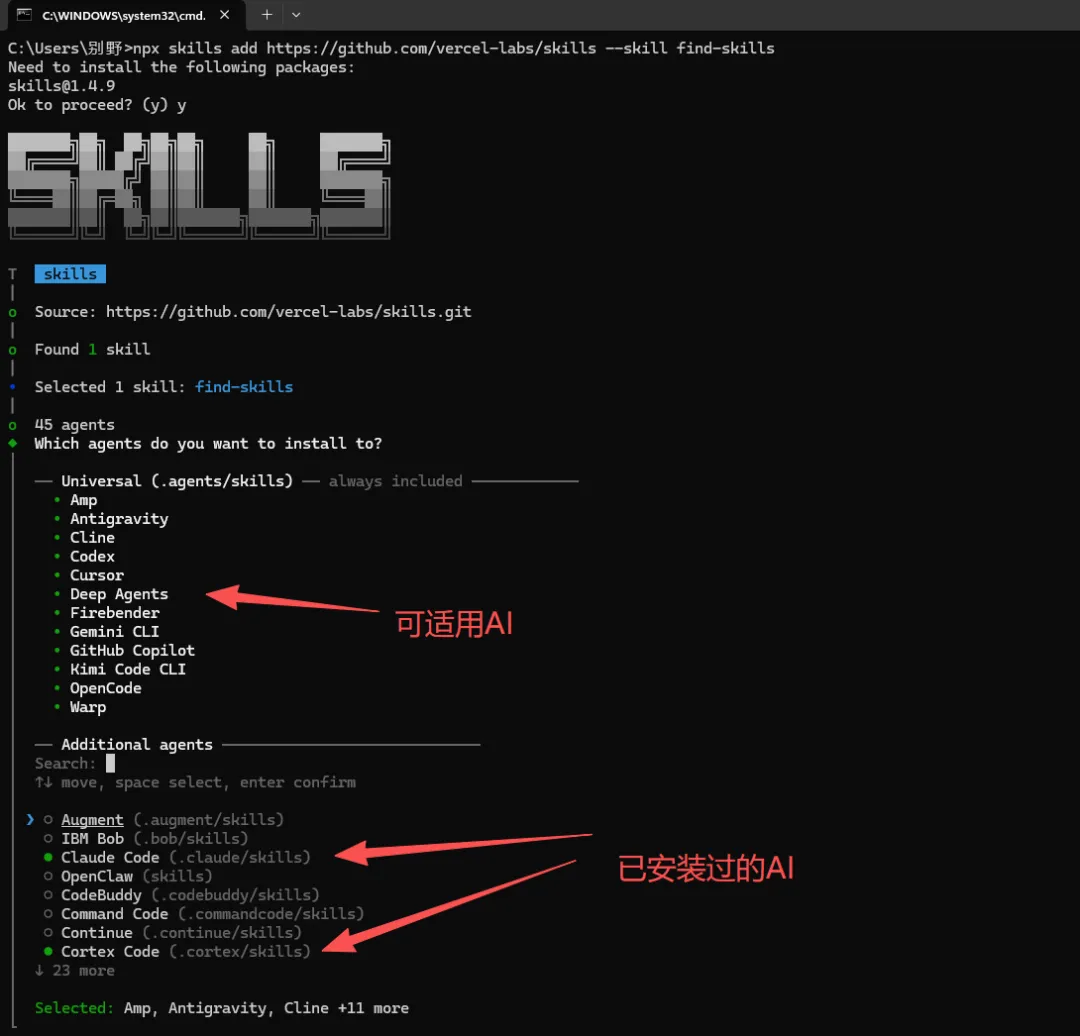Click the '(.claude/skills)' path text

240,857
